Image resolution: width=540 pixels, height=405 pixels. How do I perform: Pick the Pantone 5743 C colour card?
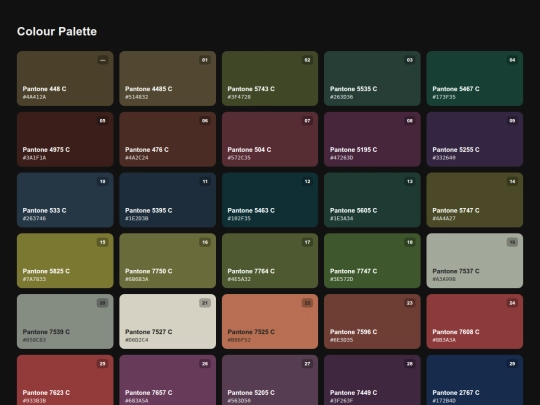[270, 79]
